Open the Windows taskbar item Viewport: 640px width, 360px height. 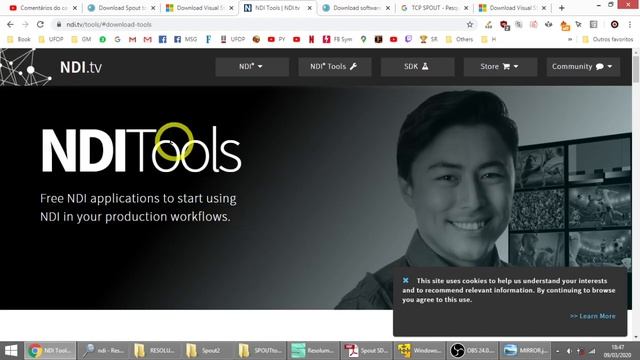(x=419, y=350)
